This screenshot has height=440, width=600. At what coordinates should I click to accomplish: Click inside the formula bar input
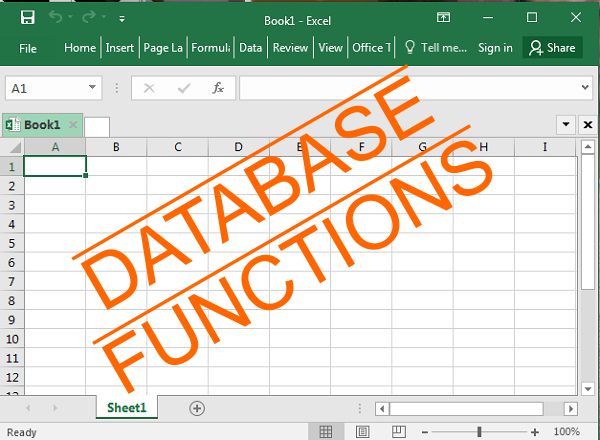409,88
